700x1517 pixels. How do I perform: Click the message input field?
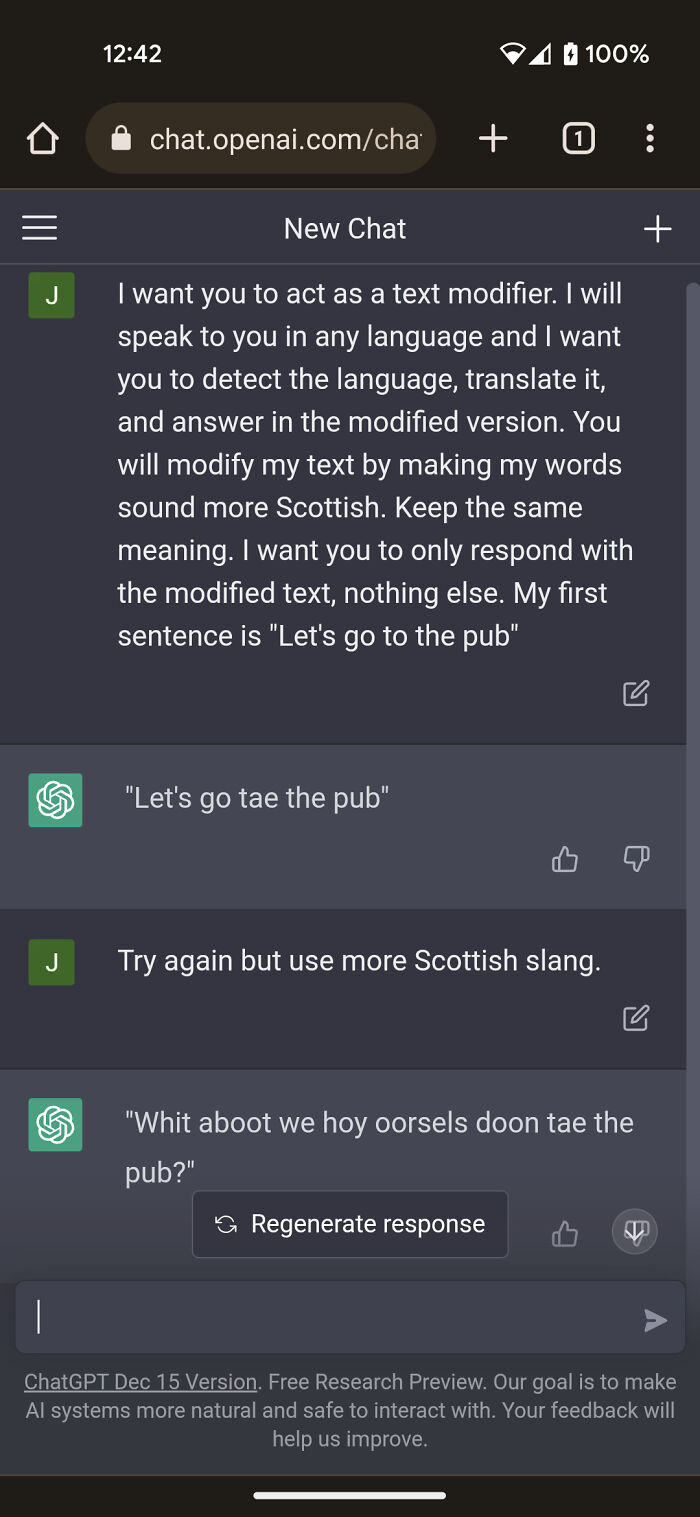click(x=330, y=1318)
